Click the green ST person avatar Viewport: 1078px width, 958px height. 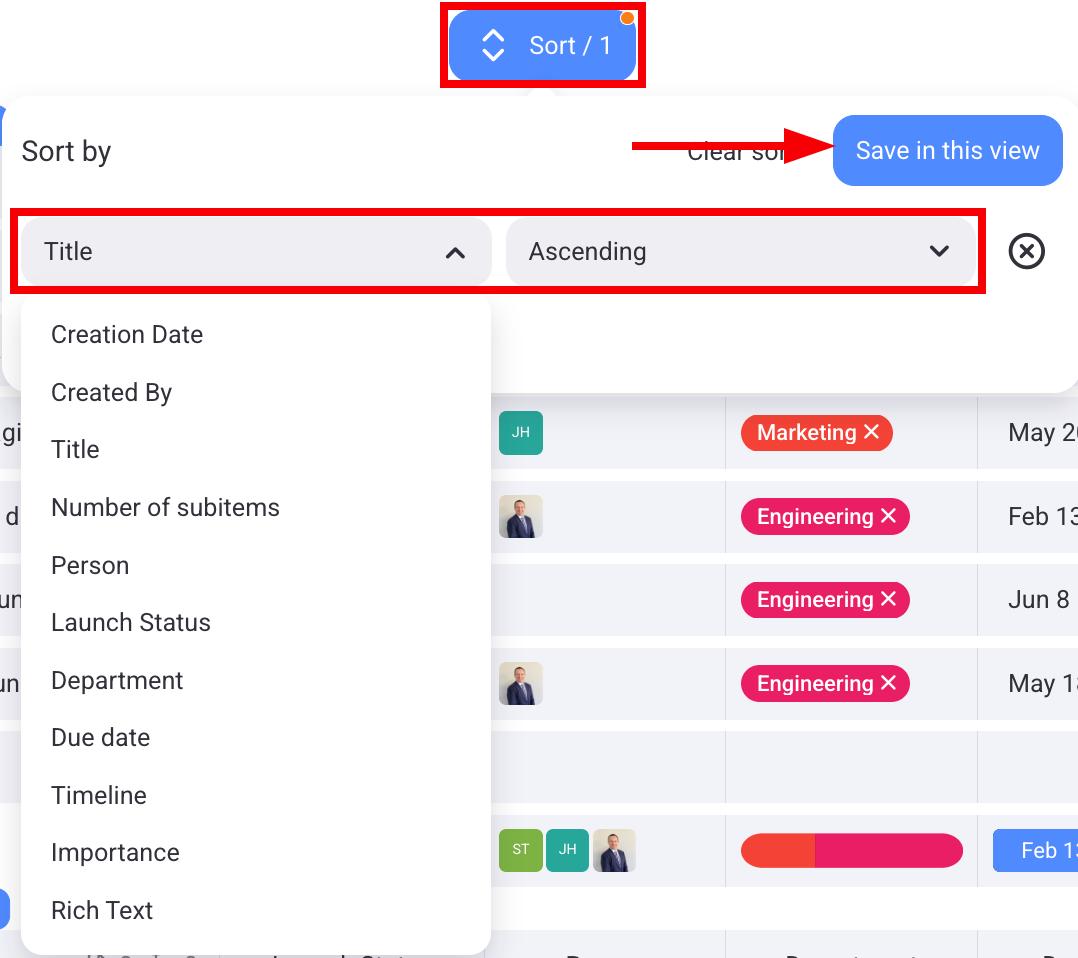coord(520,850)
